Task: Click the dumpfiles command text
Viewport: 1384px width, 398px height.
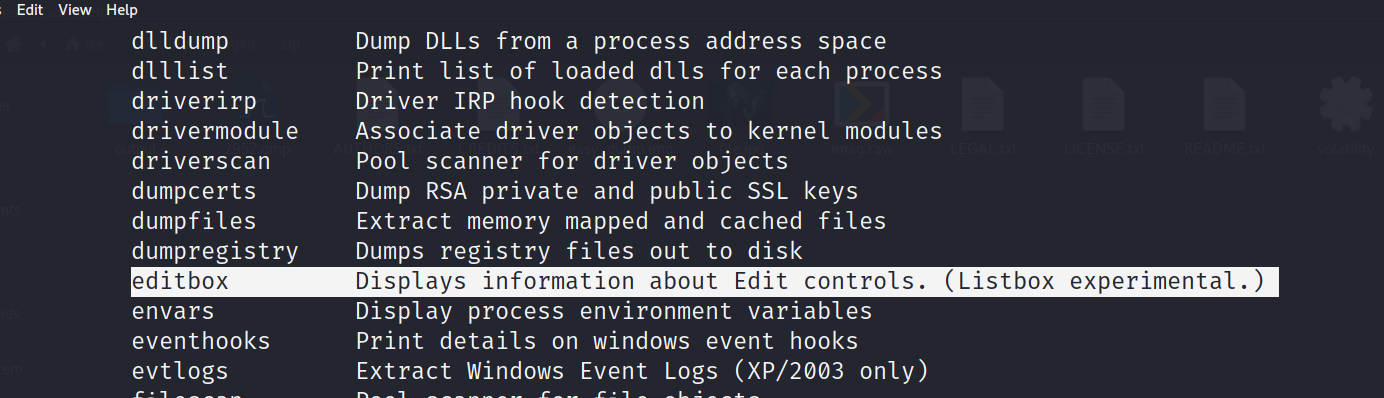Action: point(194,222)
